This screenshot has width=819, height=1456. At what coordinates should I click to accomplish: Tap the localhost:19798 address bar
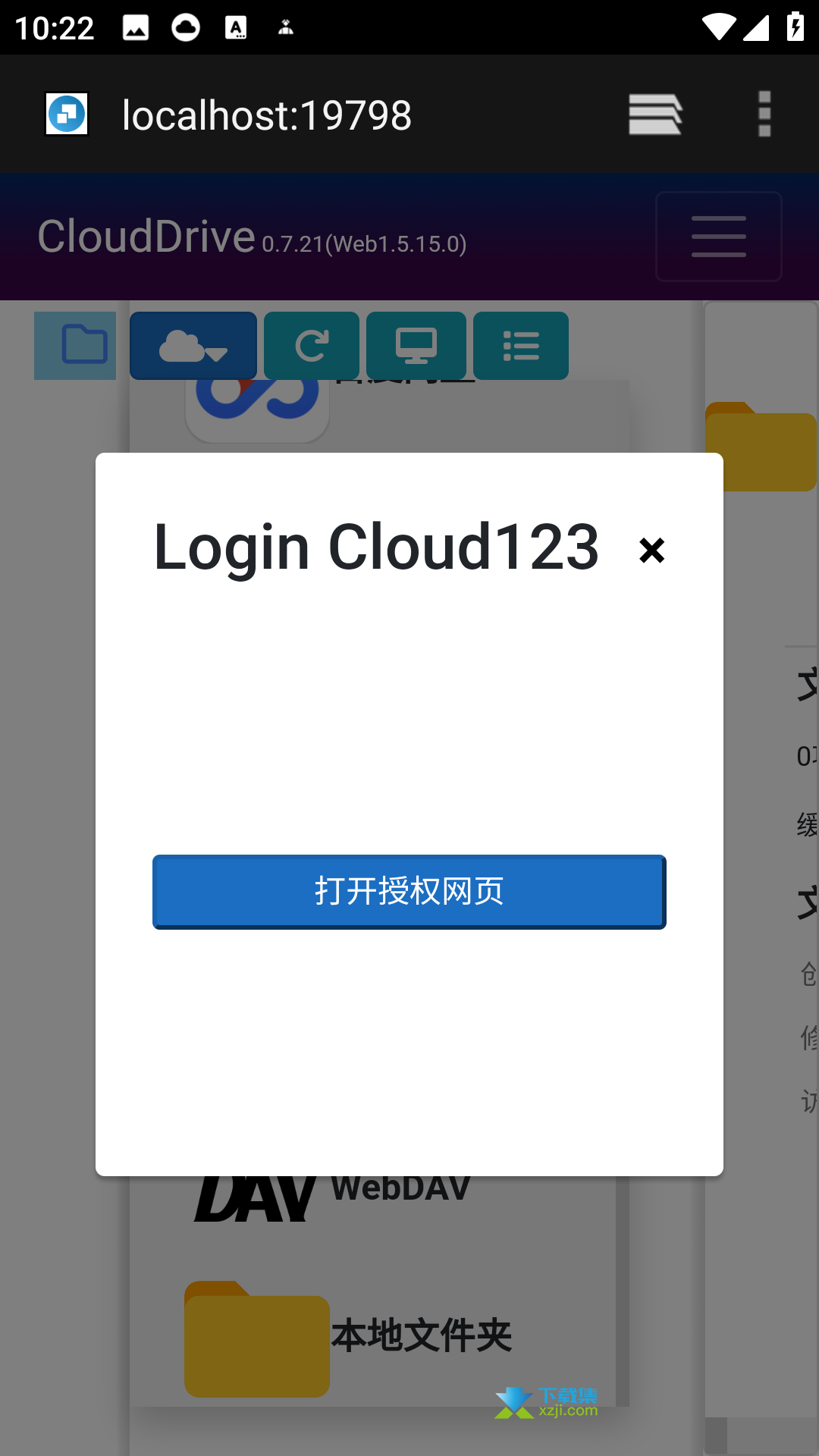pyautogui.click(x=267, y=115)
